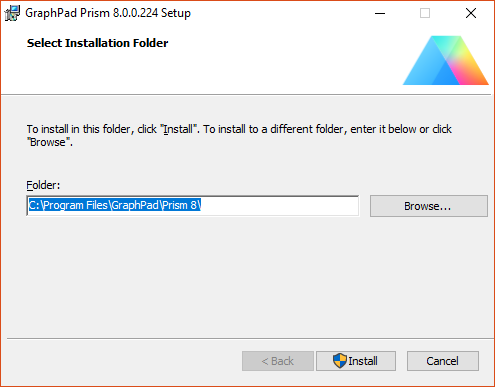Click the separator line above the buttons
The height and width of the screenshot is (387, 495).
point(250,339)
